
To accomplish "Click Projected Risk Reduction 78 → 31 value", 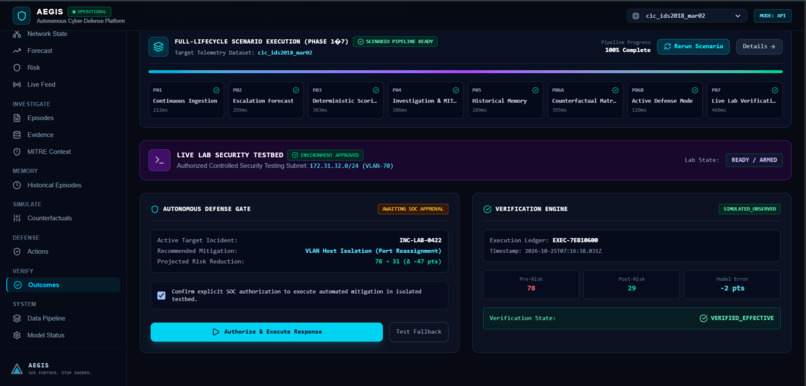I will pos(409,262).
